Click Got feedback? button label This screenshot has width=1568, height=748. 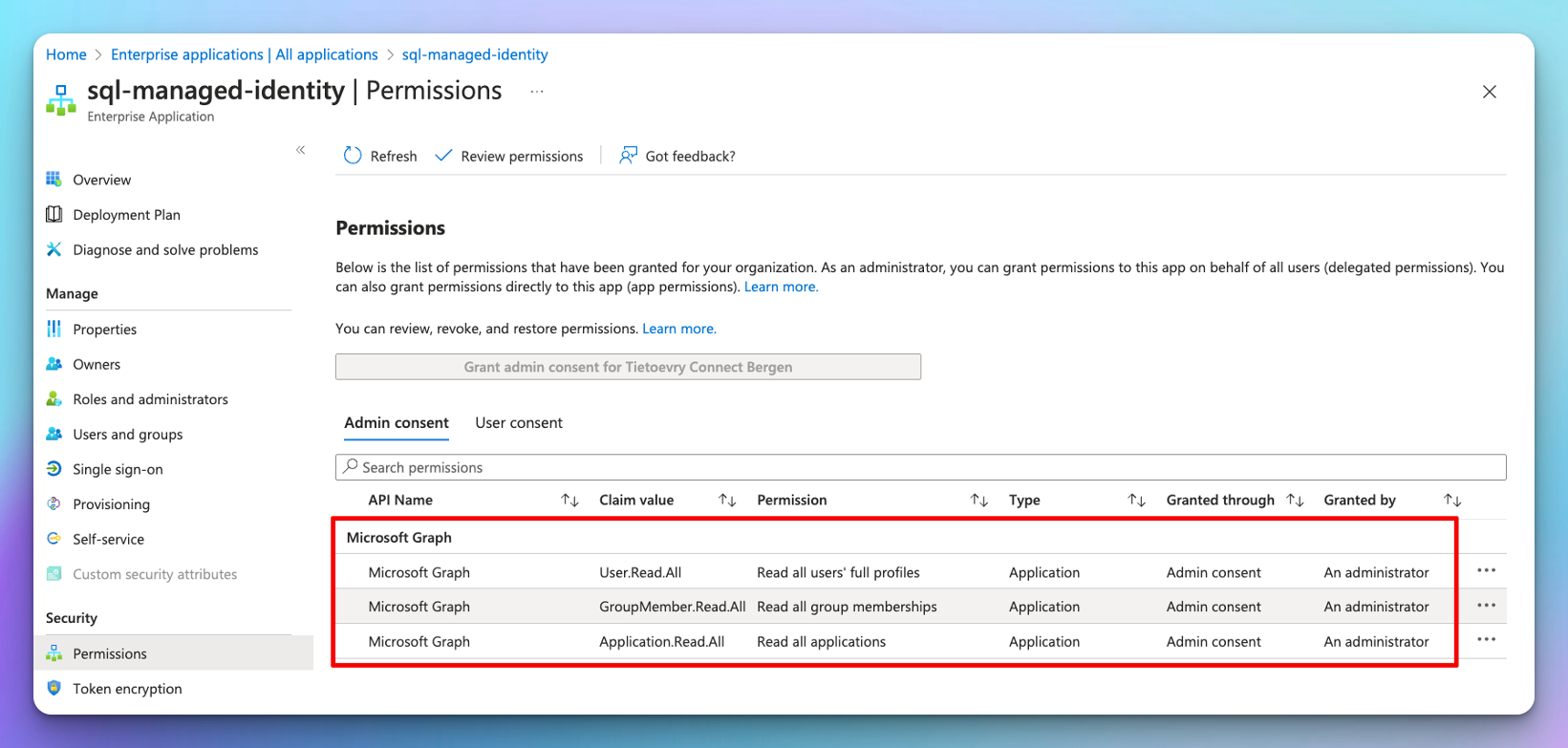click(691, 156)
